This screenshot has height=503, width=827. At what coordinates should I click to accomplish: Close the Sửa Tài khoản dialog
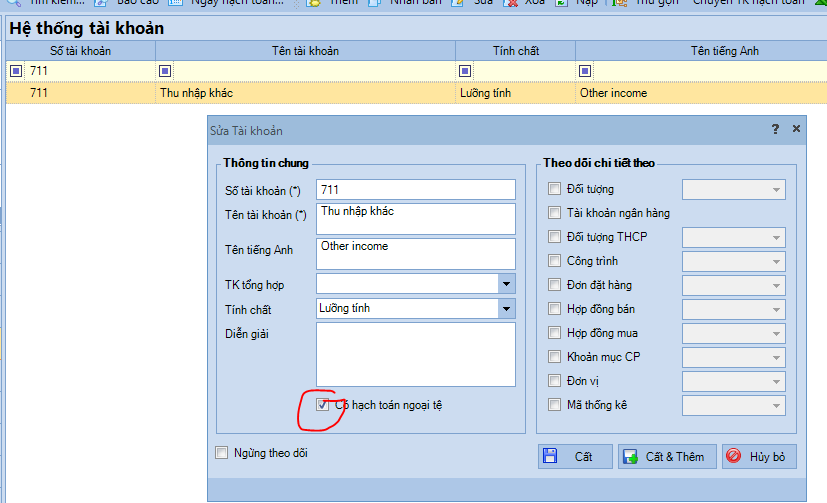coord(796,130)
